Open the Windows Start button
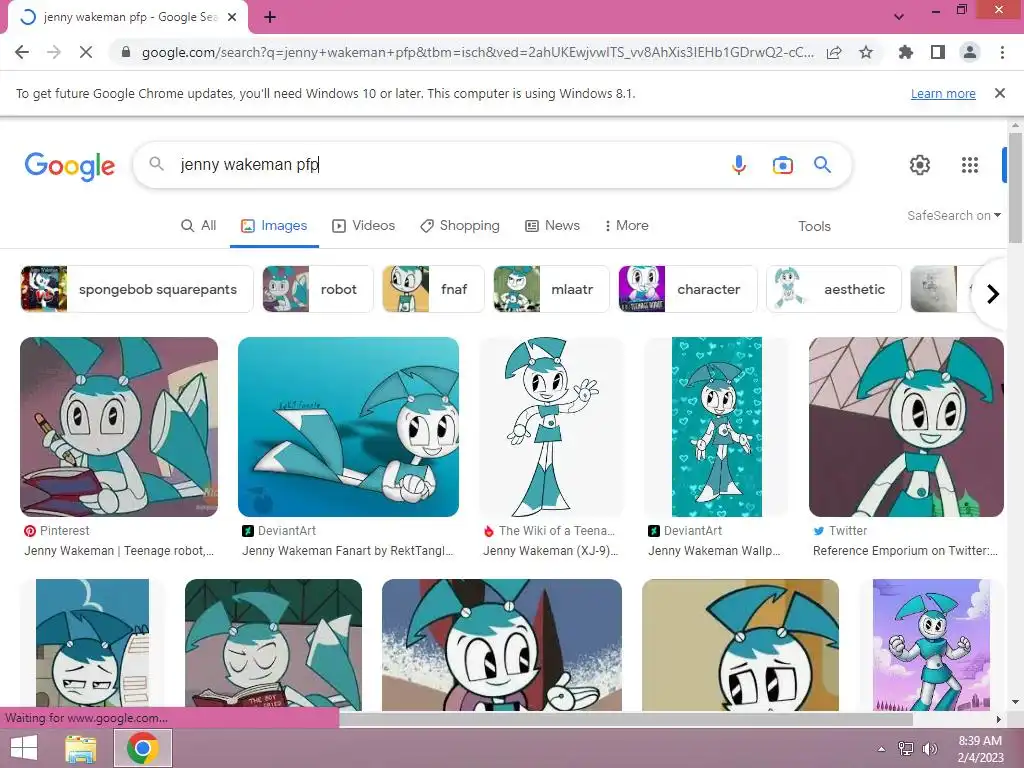 tap(24, 748)
